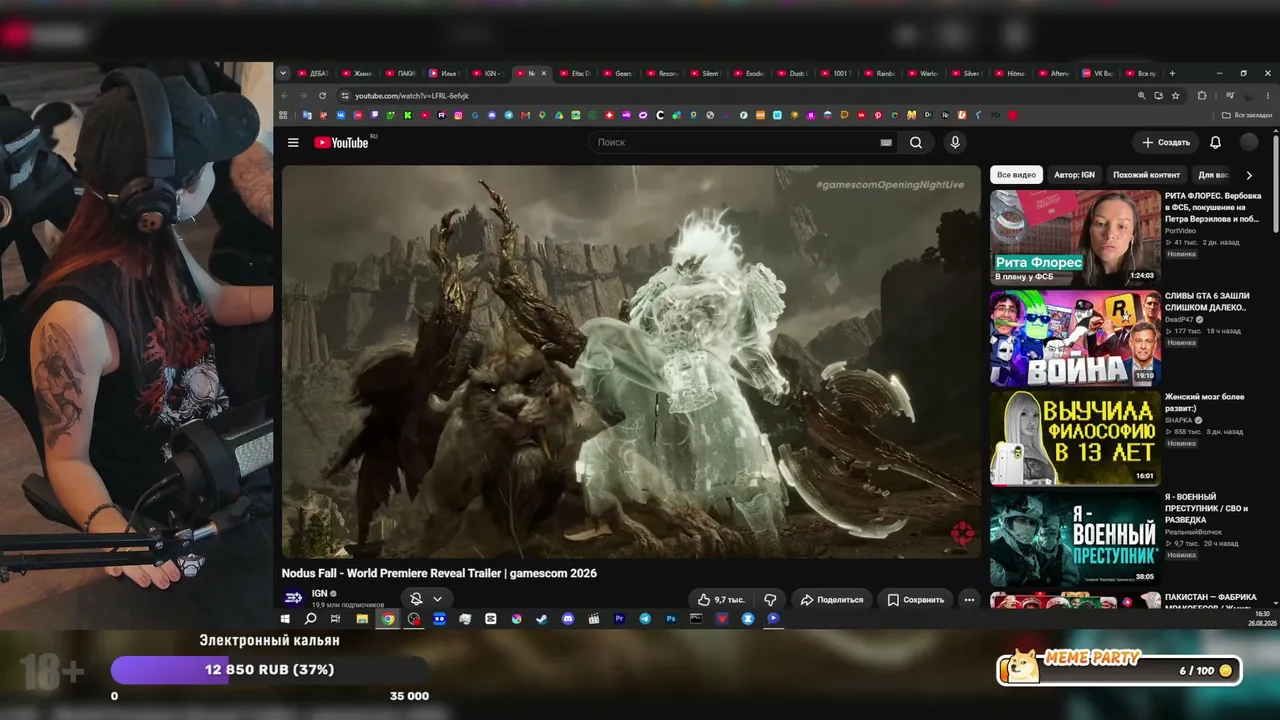This screenshot has width=1280, height=720.
Task: Switch to the Hitman browser tab
Action: click(1011, 73)
